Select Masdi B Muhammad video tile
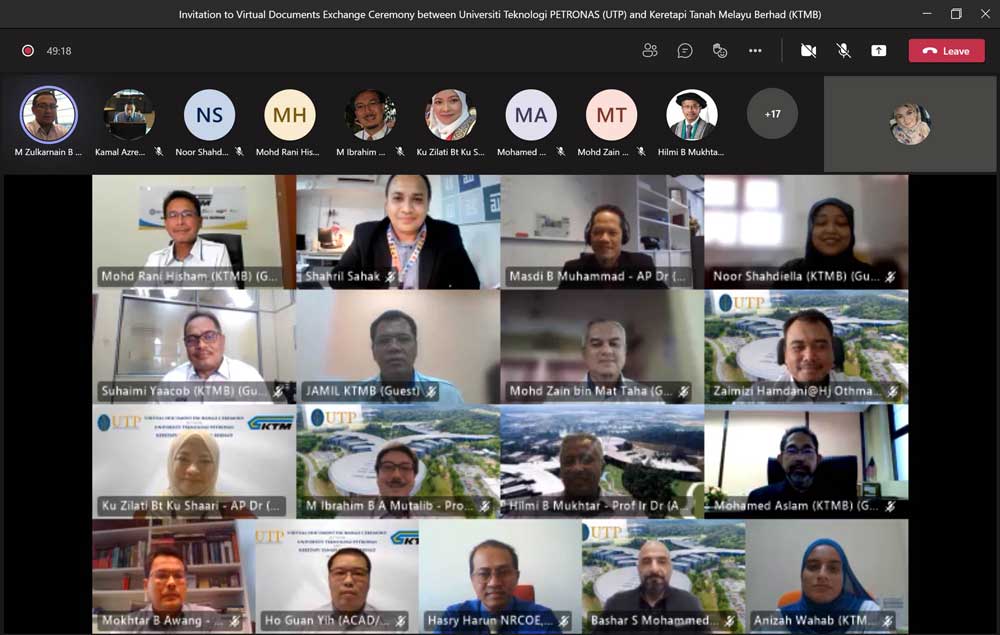Image resolution: width=1000 pixels, height=635 pixels. point(602,232)
